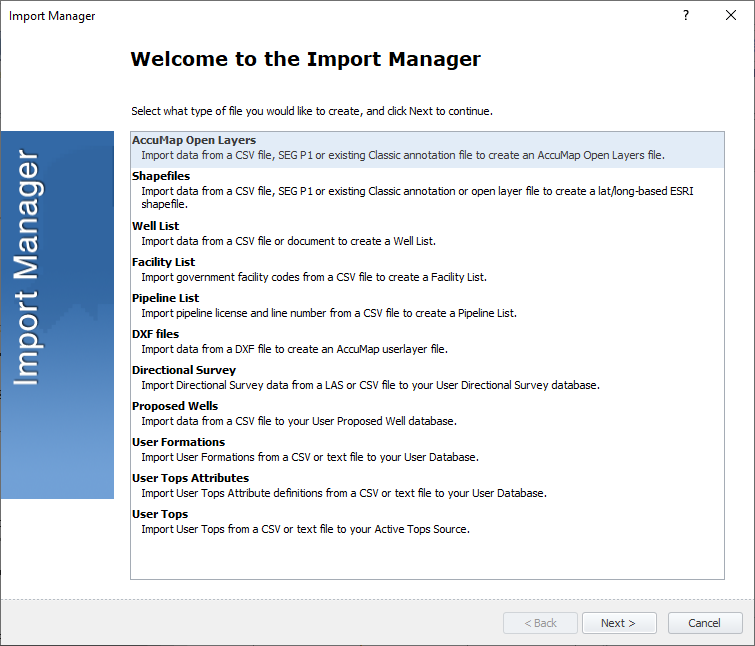Cancel the Import Manager wizard

click(704, 623)
